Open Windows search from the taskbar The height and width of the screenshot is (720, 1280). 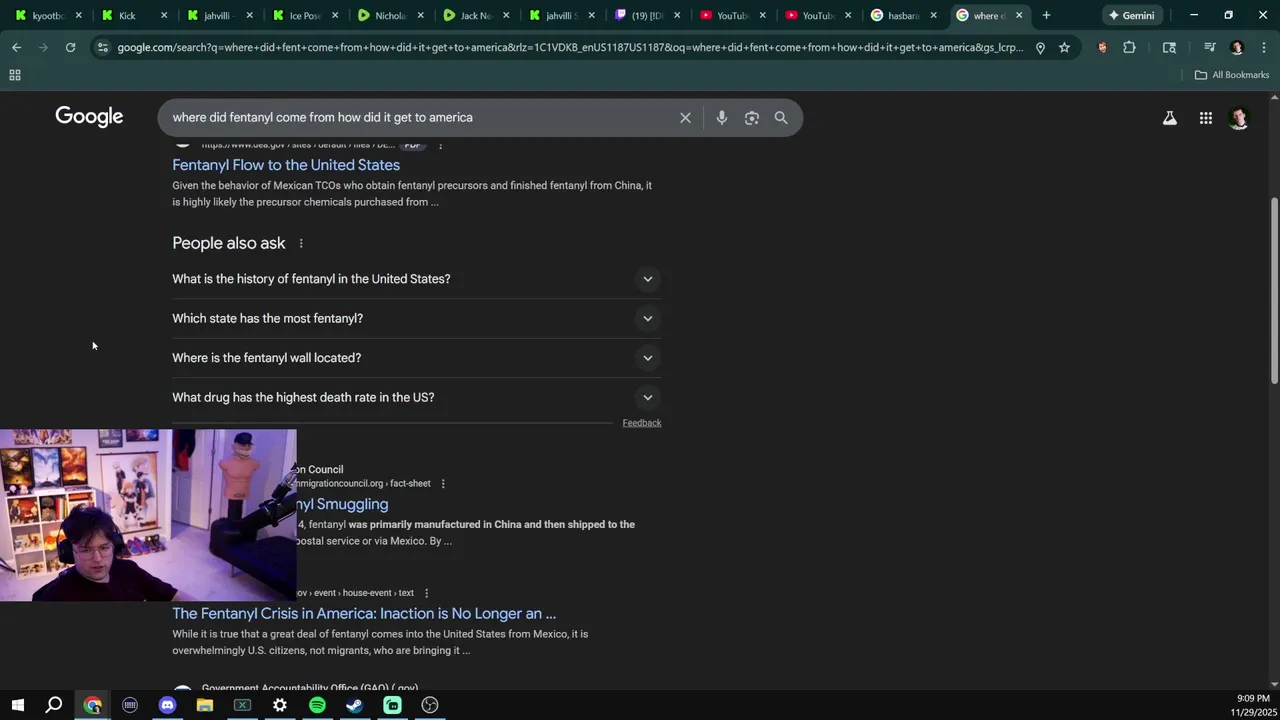pos(54,705)
